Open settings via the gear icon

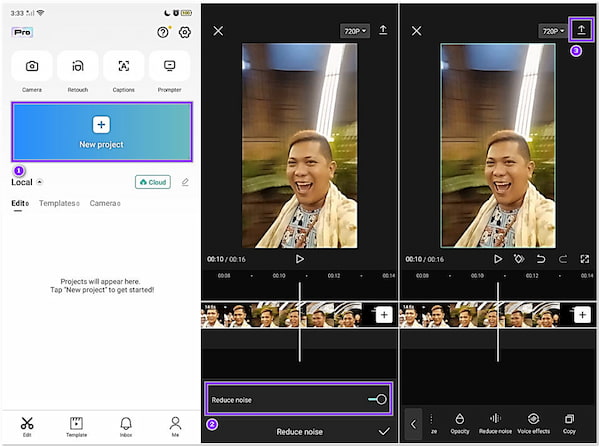pos(184,32)
